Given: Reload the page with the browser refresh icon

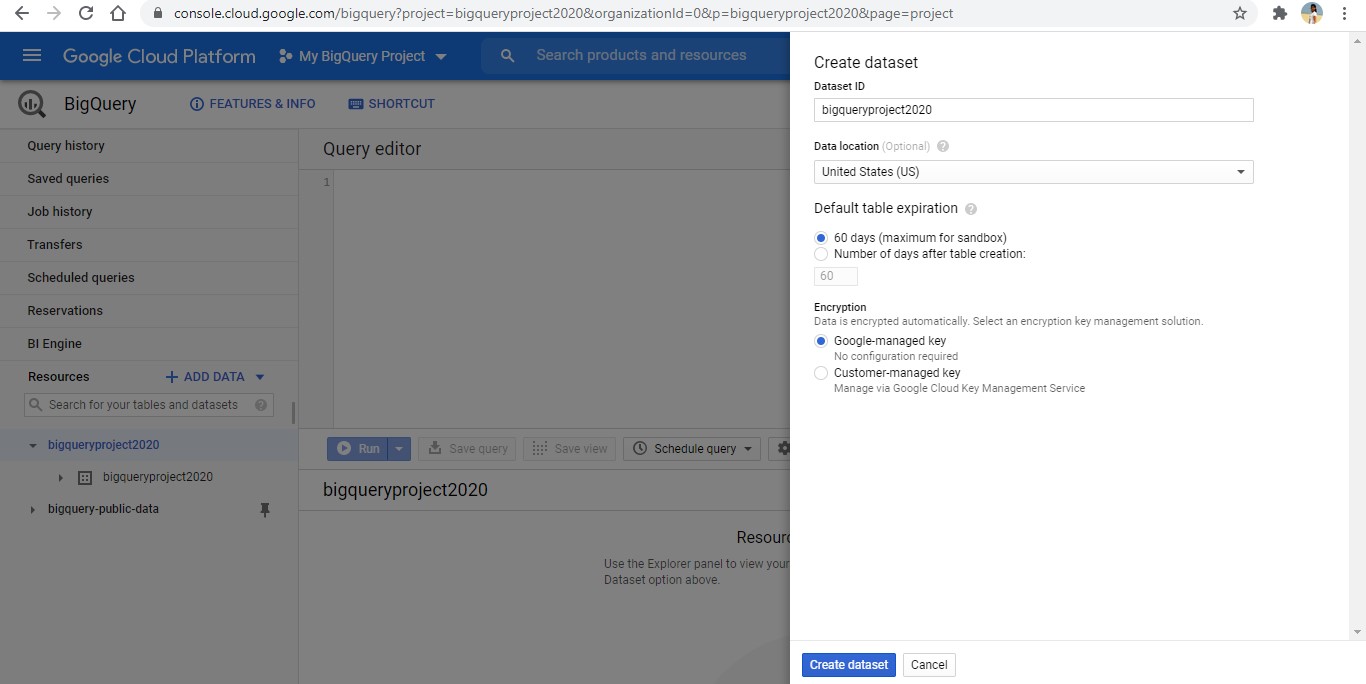Looking at the screenshot, I should (x=86, y=13).
